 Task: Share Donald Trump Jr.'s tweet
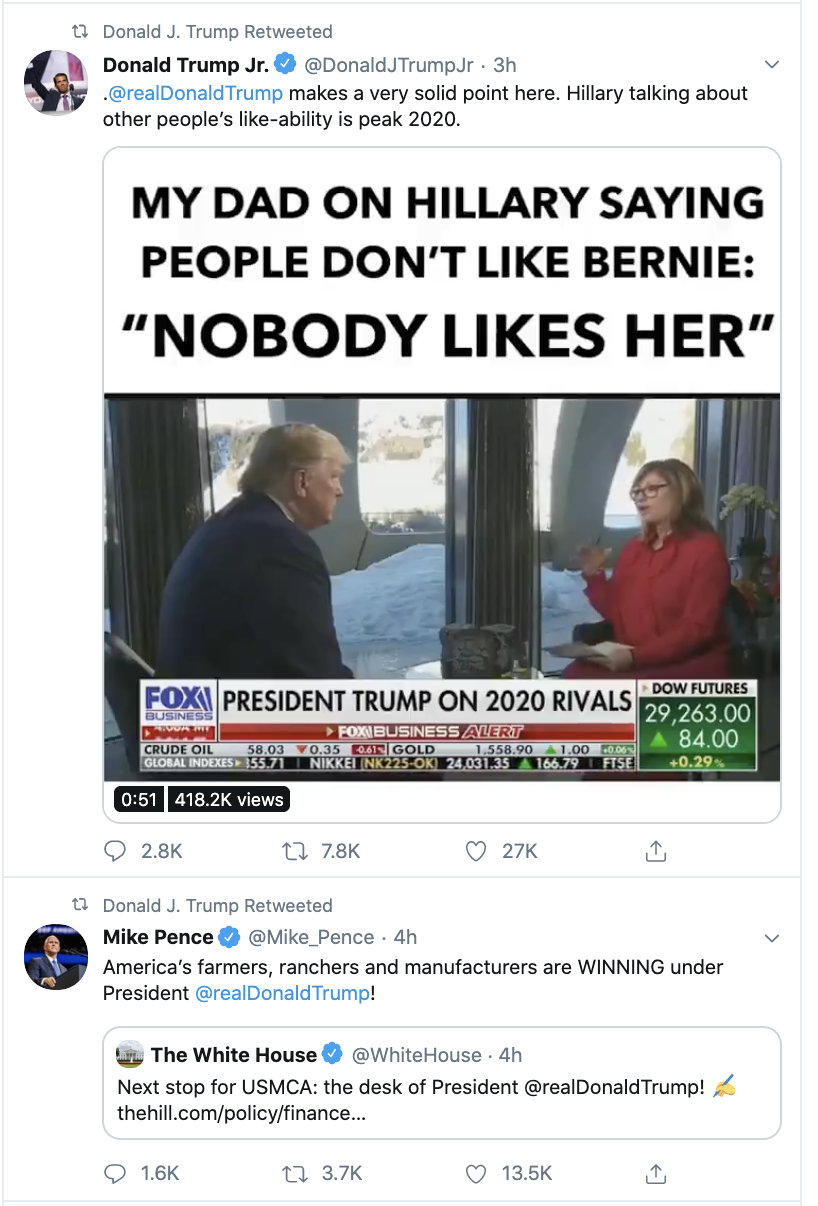click(x=656, y=851)
